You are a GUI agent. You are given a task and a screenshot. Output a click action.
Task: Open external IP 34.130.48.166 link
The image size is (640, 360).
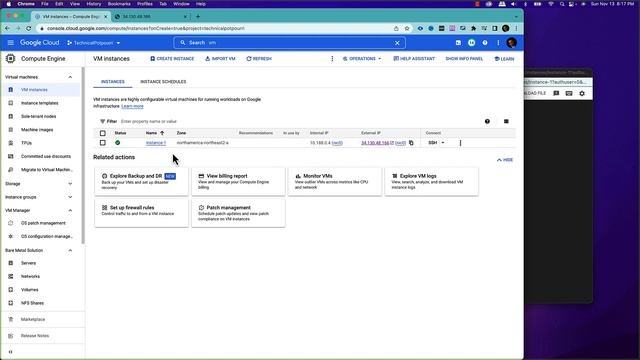coord(375,143)
